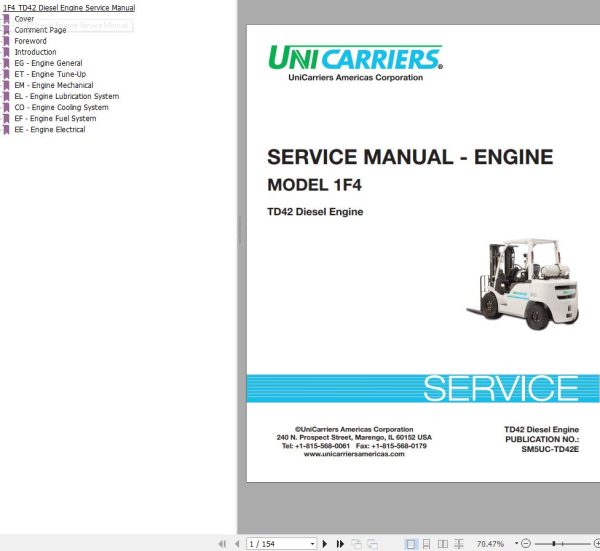Click bookmark icon beside EL - Engine Lubrication System
This screenshot has height=551, width=600.
click(6, 97)
